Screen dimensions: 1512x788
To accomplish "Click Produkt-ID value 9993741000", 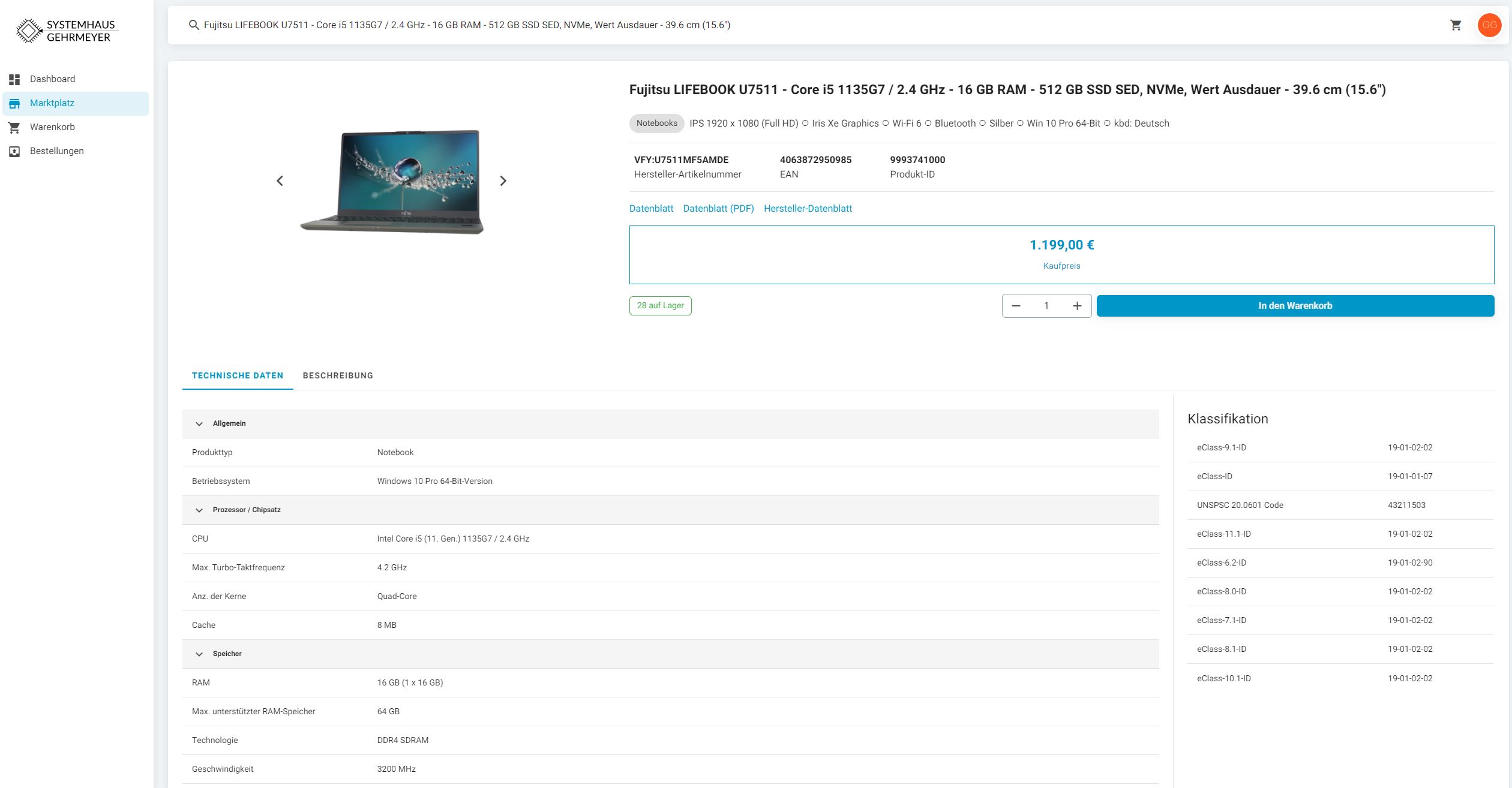I will point(917,160).
